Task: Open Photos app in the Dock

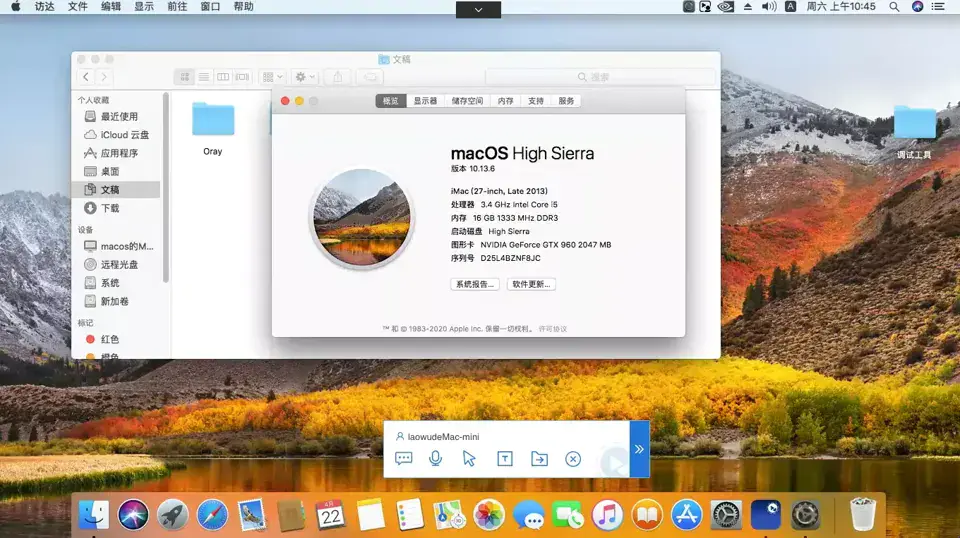Action: 489,515
